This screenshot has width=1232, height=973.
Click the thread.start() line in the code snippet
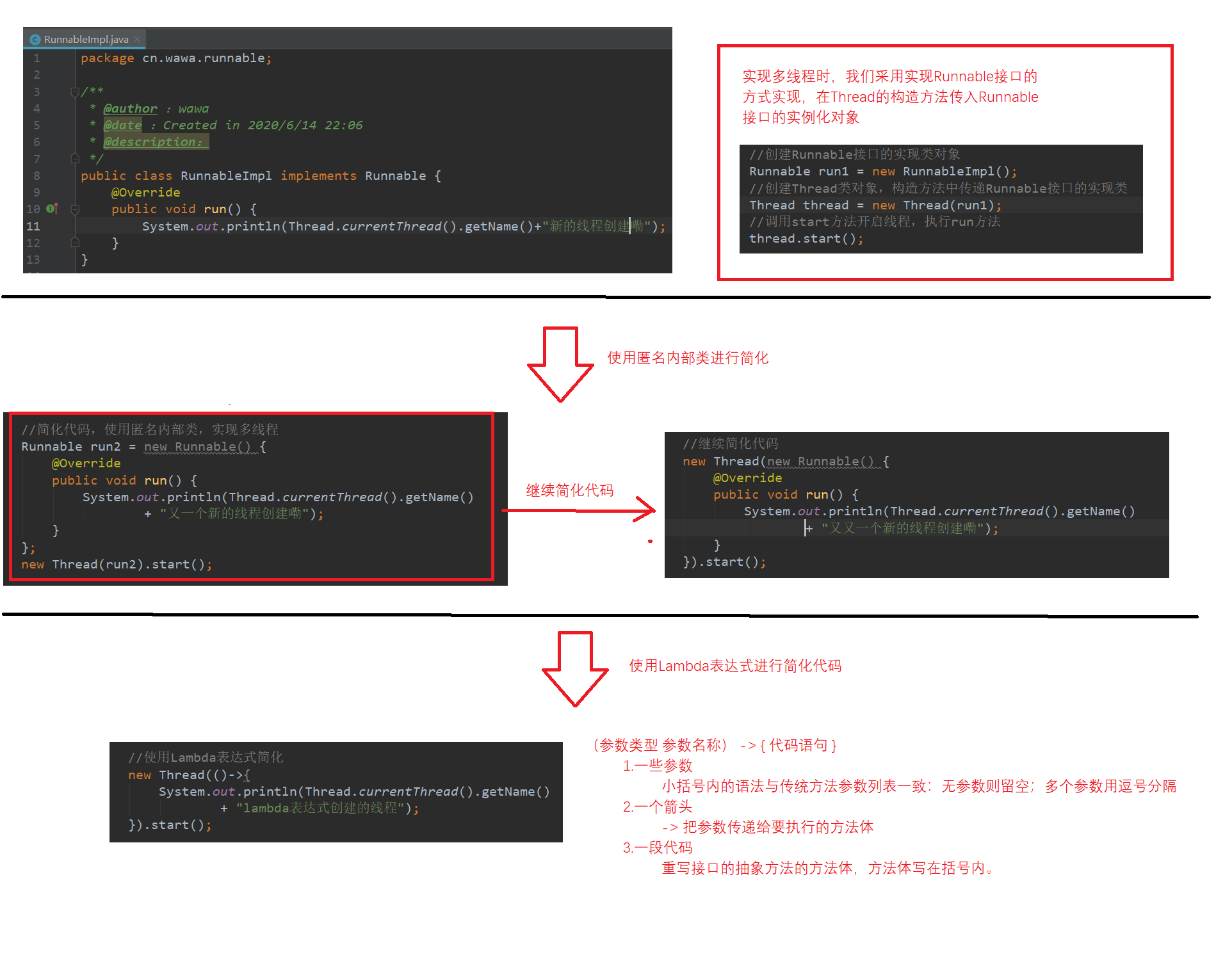[806, 239]
